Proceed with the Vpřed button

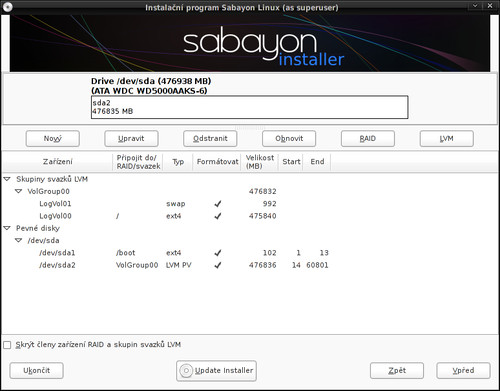(x=463, y=370)
